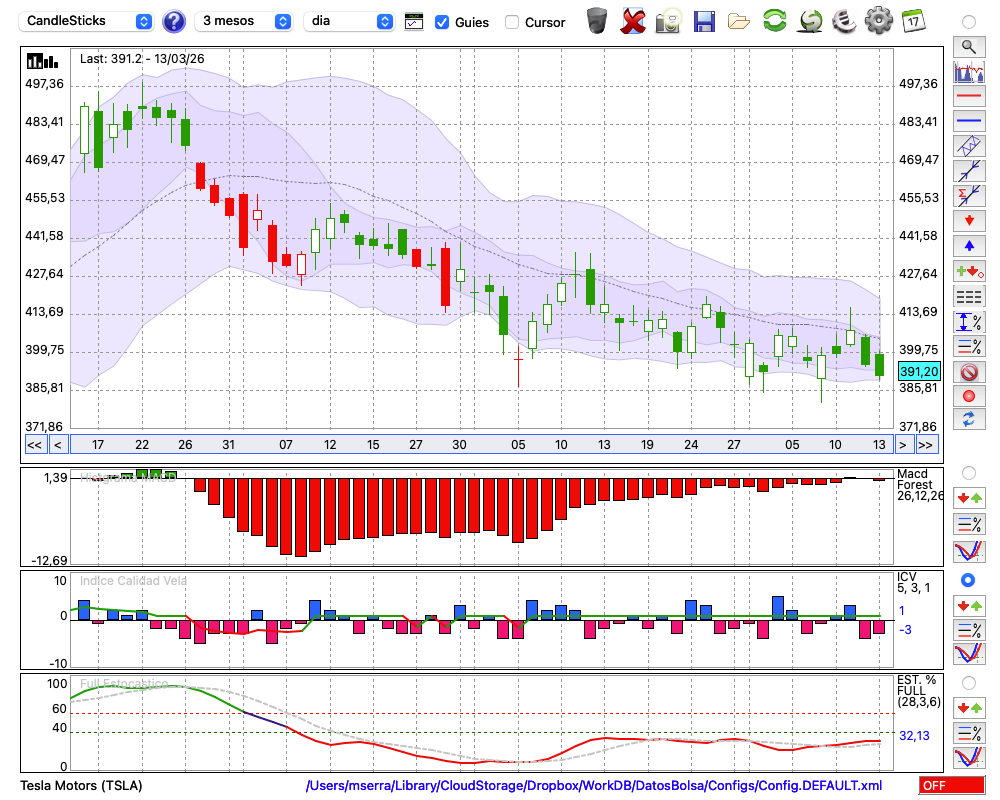The height and width of the screenshot is (800, 1000).
Task: Click the >> jump to end button
Action: point(926,444)
